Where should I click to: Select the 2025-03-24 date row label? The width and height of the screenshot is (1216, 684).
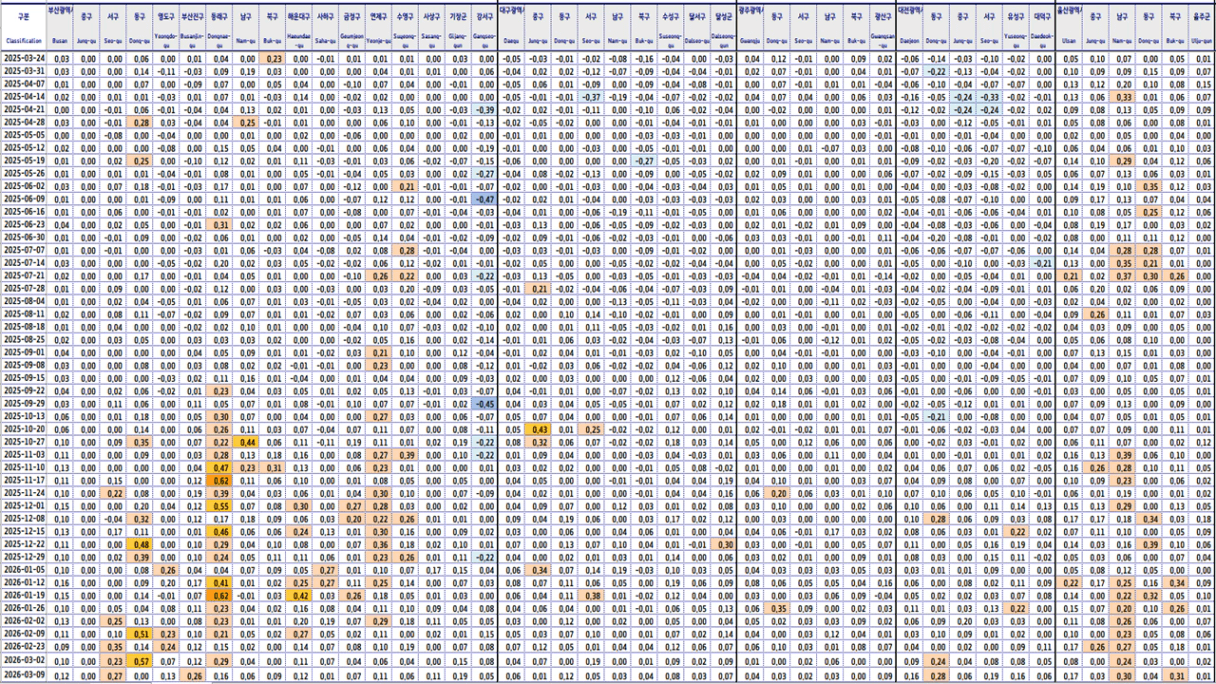pos(24,59)
